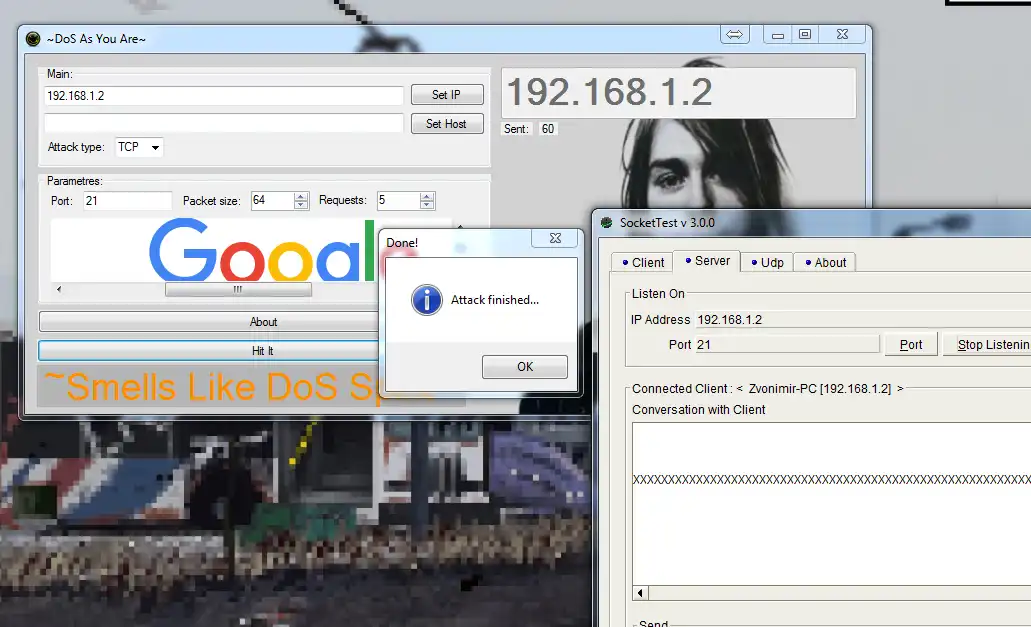The height and width of the screenshot is (627, 1031).
Task: Open the Attack type TCP dropdown
Action: click(x=139, y=147)
